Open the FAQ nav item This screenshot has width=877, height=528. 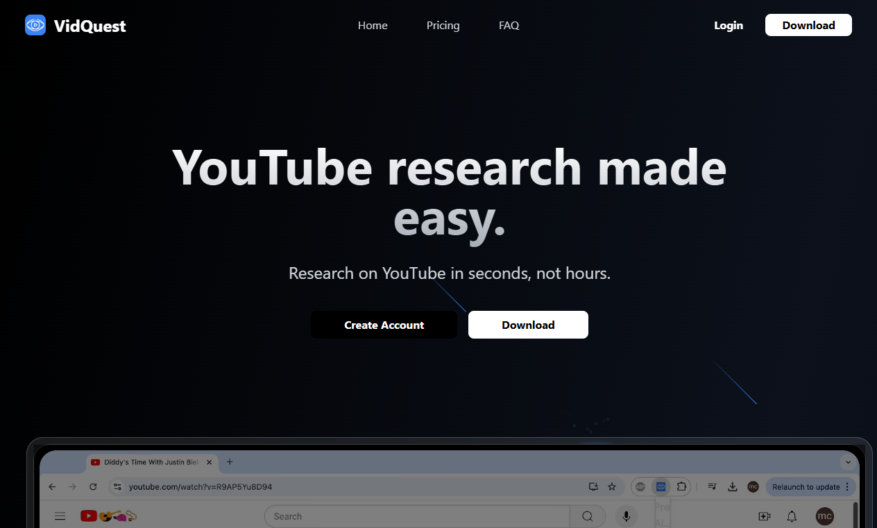coord(509,25)
